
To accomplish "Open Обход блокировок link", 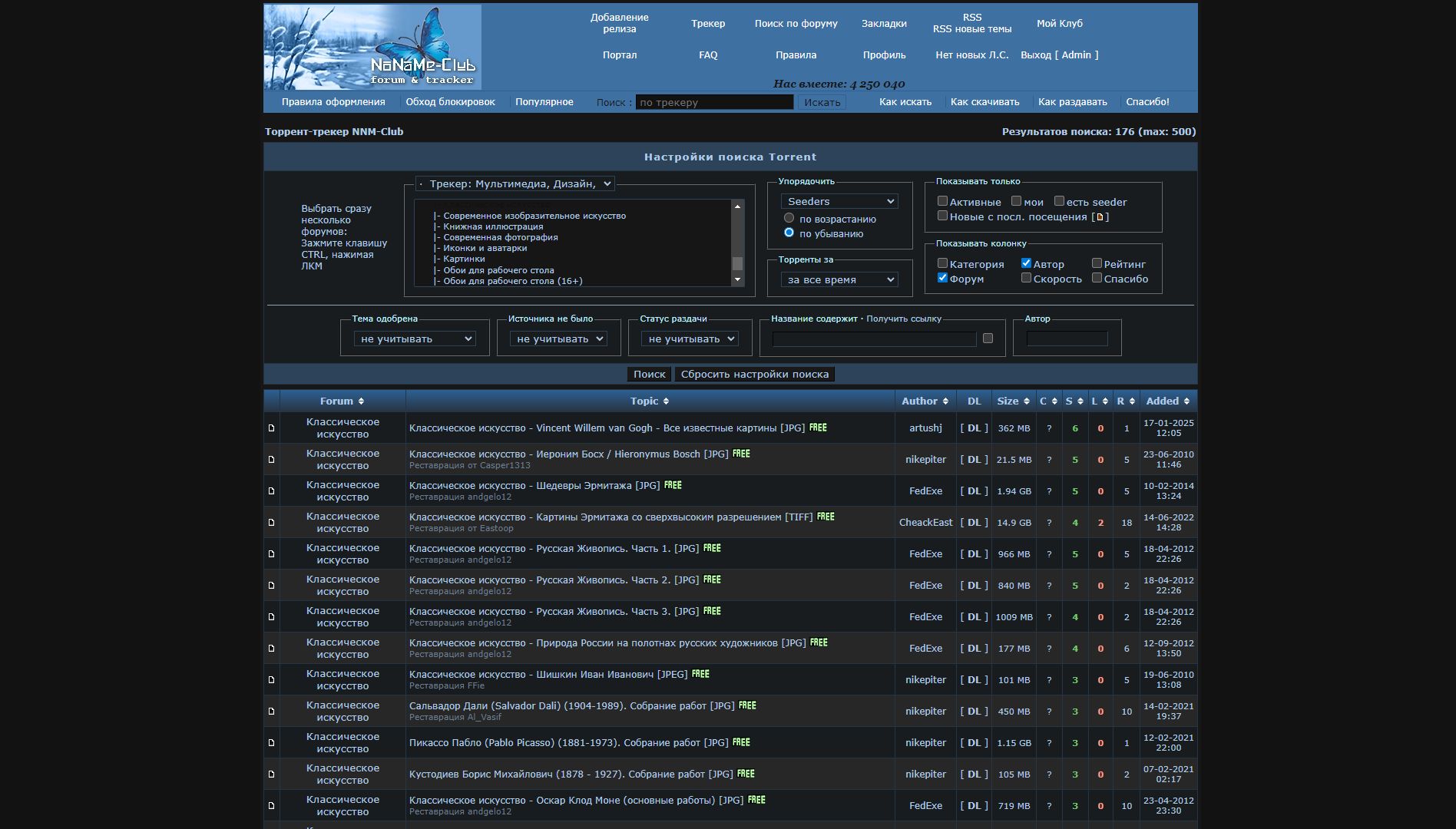I will 450,101.
